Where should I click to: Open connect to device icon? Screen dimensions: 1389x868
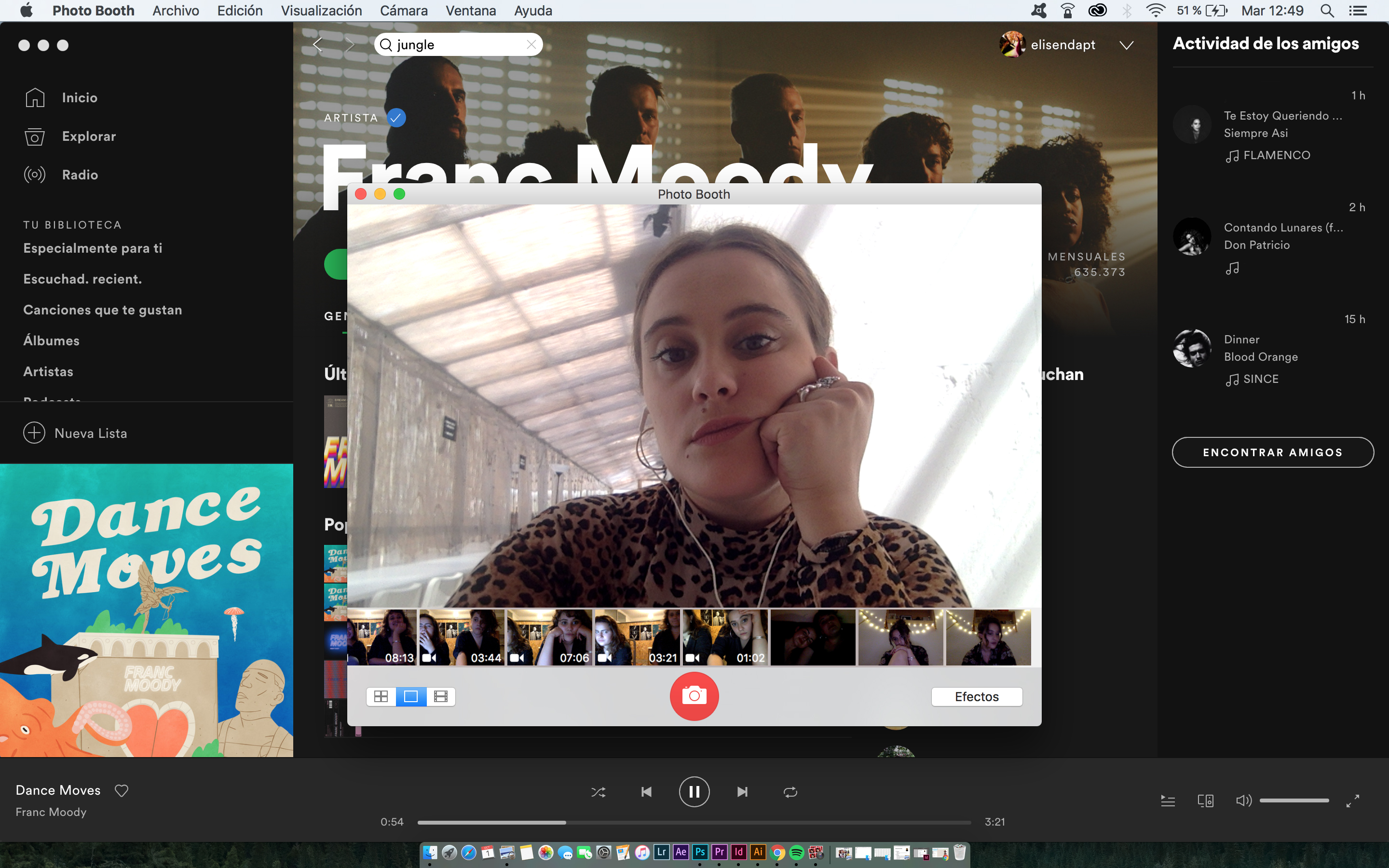1205,800
